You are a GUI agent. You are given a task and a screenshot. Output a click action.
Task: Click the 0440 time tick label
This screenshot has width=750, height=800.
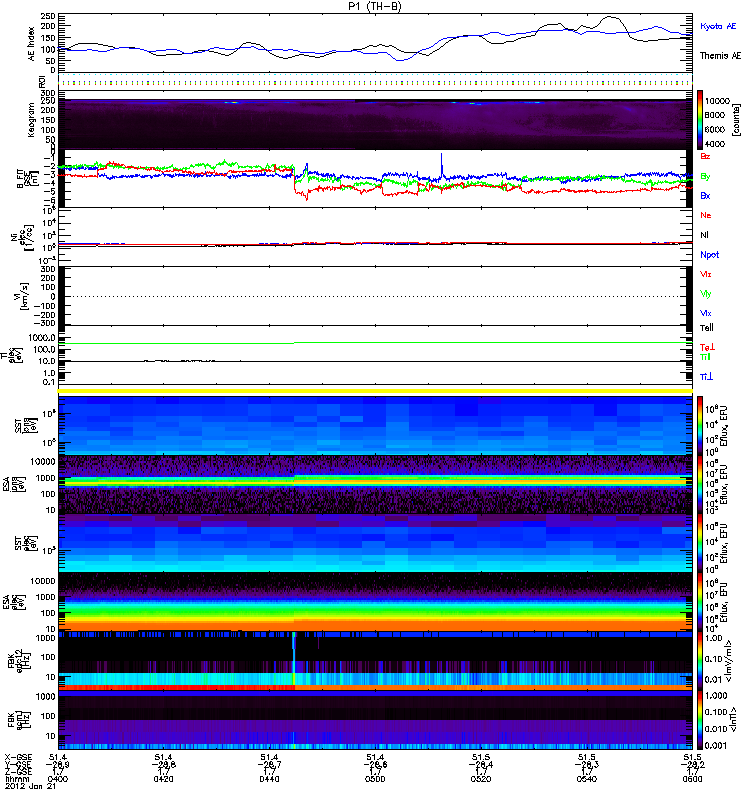tap(269, 779)
